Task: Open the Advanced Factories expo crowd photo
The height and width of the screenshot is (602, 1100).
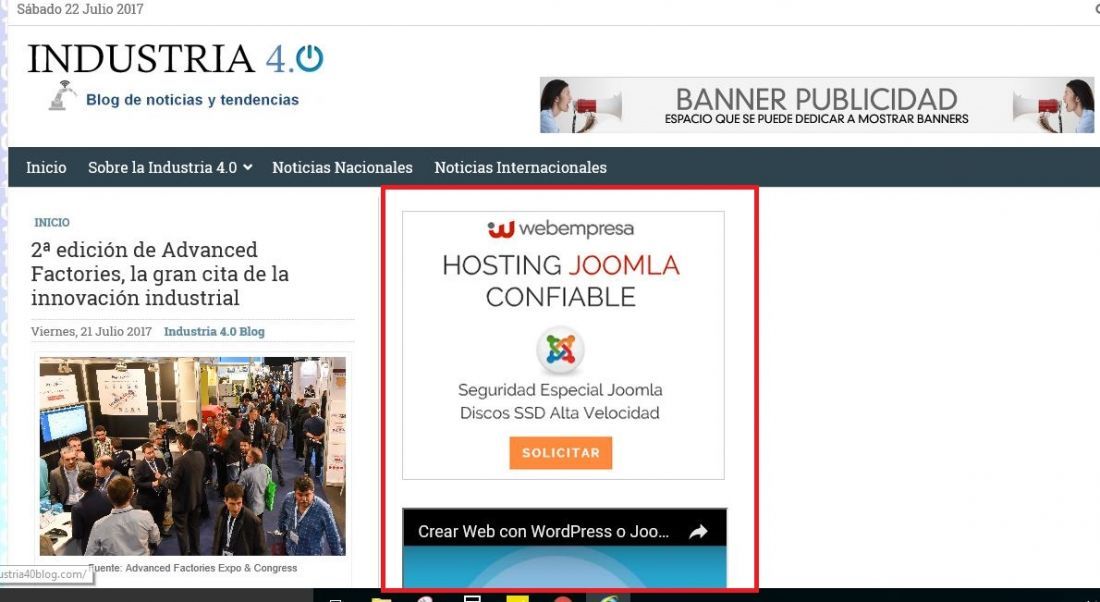Action: tap(192, 456)
